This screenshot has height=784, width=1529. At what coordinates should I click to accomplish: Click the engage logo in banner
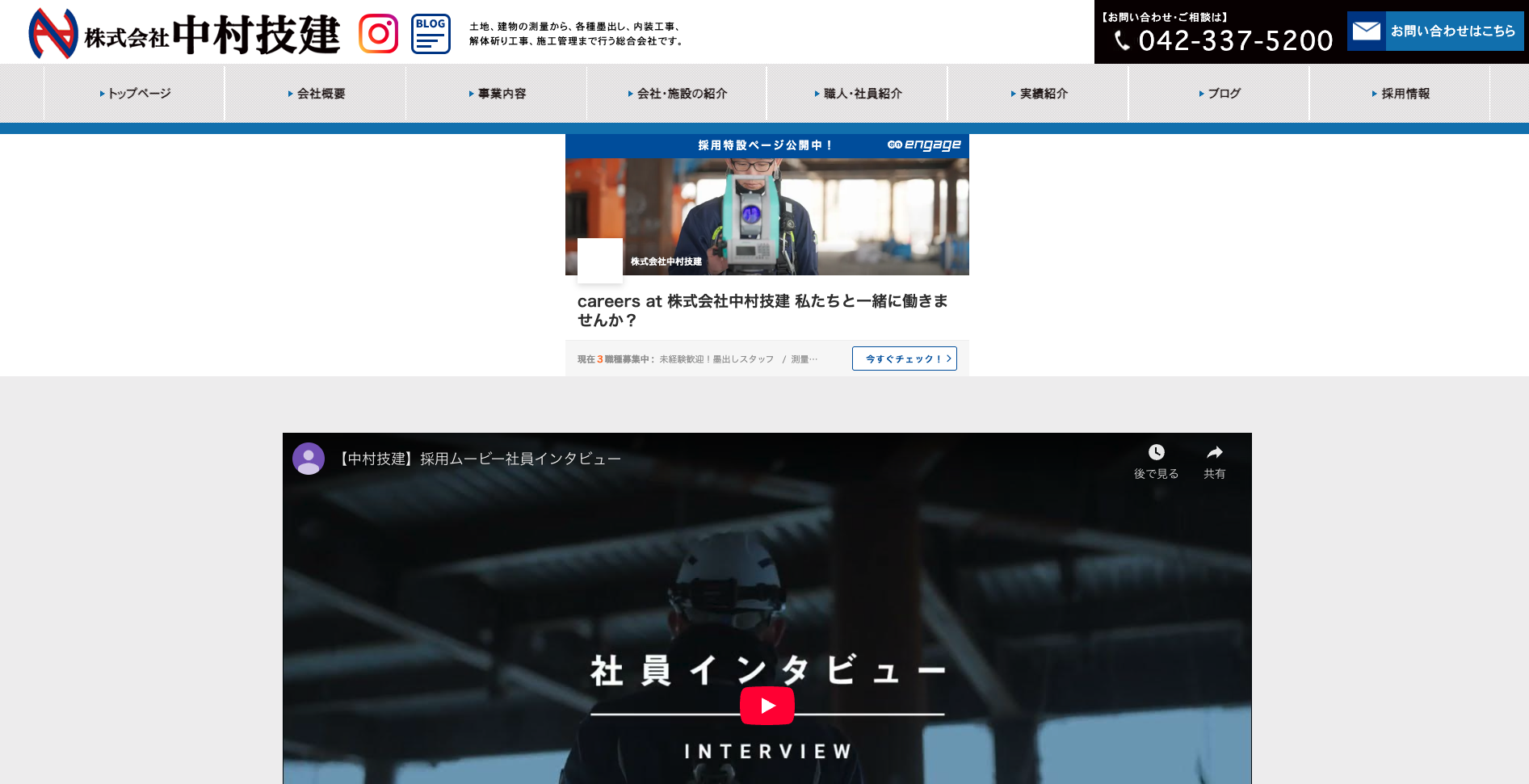924,145
